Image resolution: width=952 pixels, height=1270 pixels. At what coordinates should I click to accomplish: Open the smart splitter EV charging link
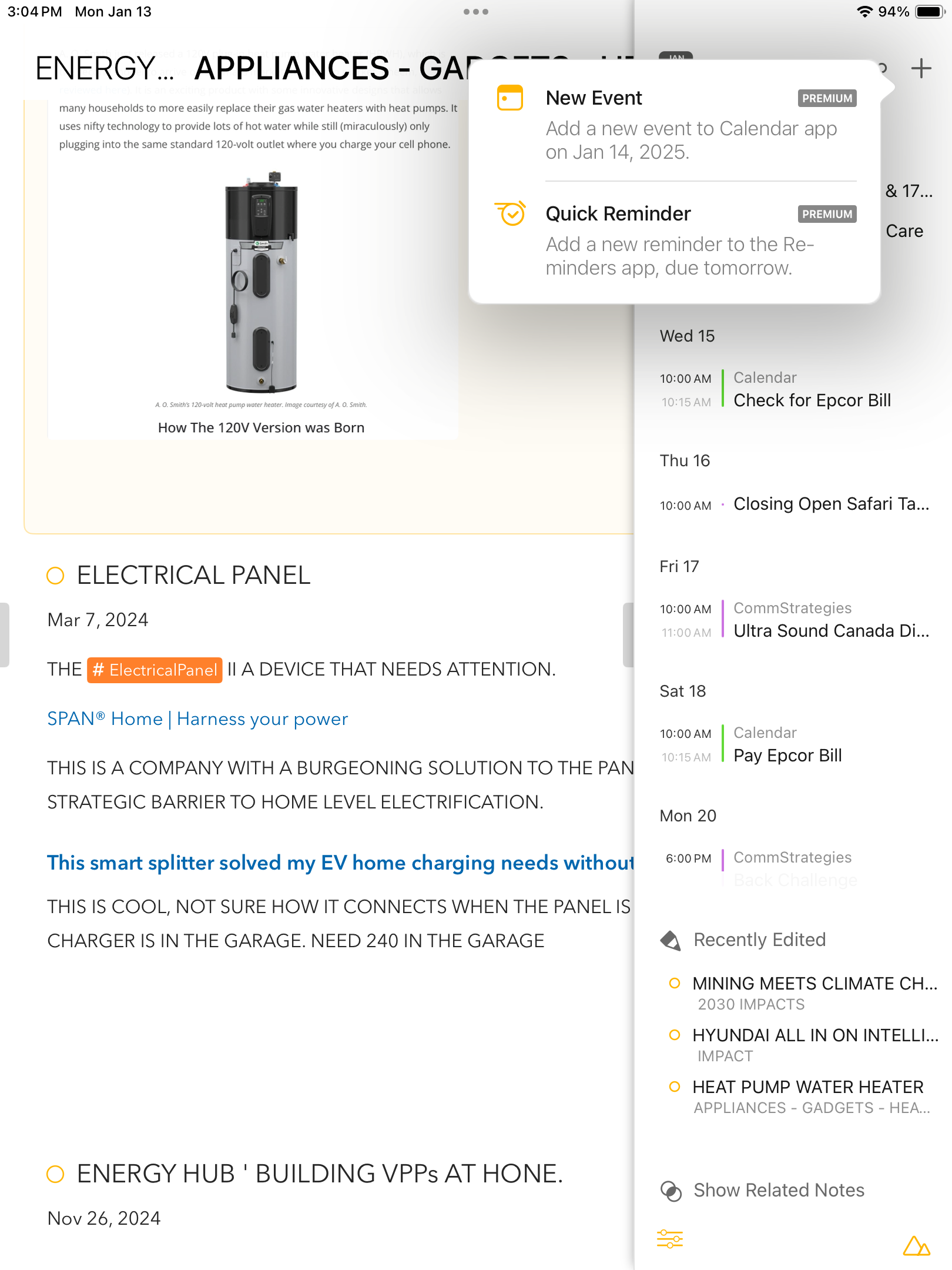(340, 863)
